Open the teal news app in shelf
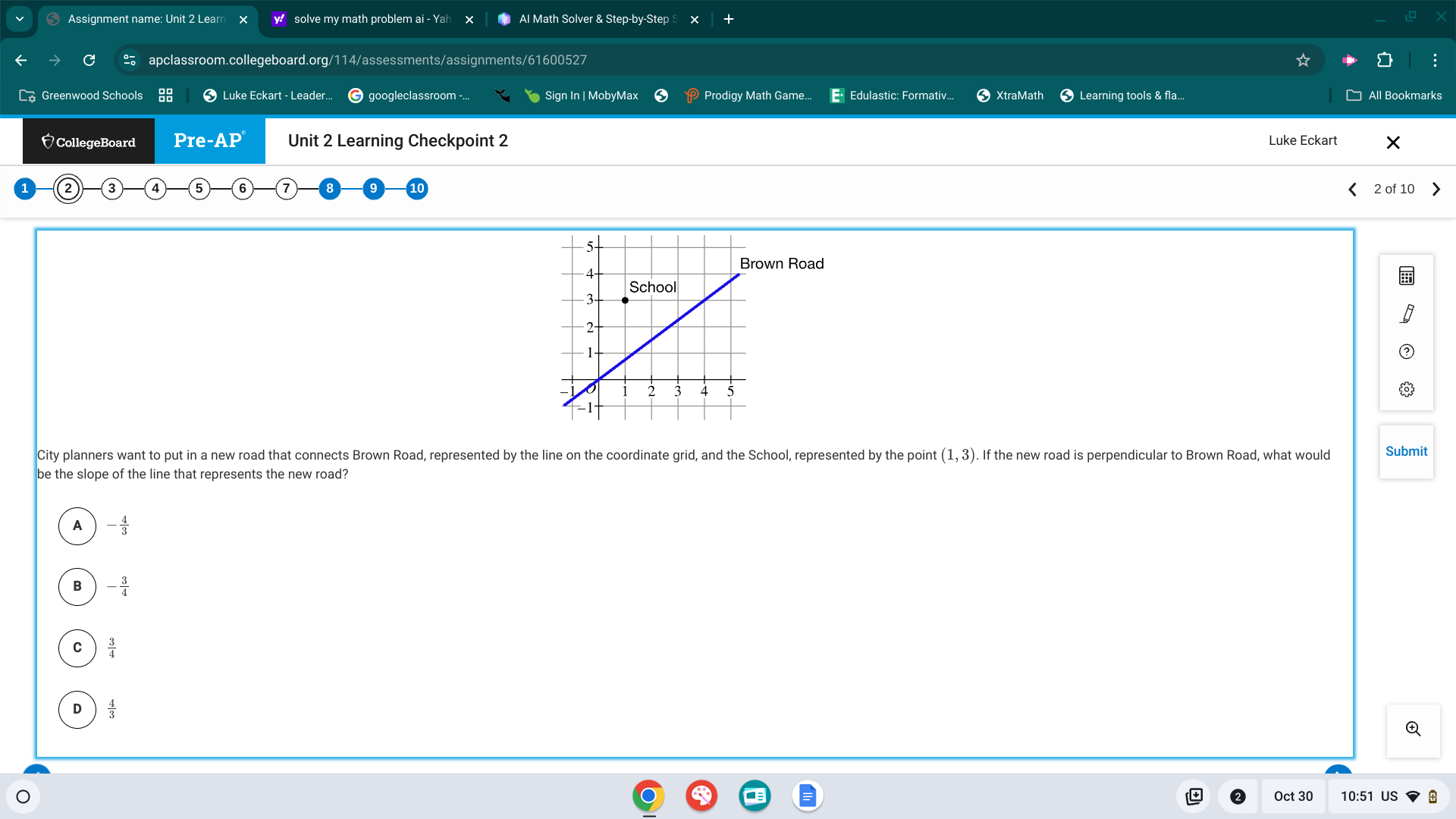This screenshot has height=819, width=1456. click(x=755, y=796)
